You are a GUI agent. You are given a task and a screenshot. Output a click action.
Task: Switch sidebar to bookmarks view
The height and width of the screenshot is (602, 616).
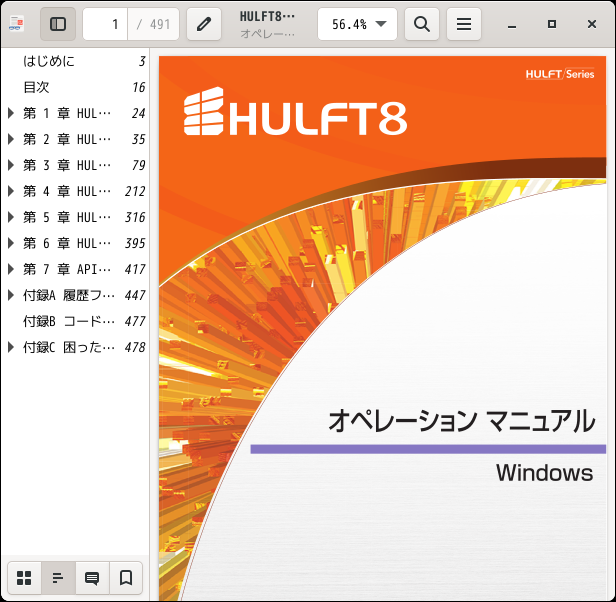click(x=126, y=578)
